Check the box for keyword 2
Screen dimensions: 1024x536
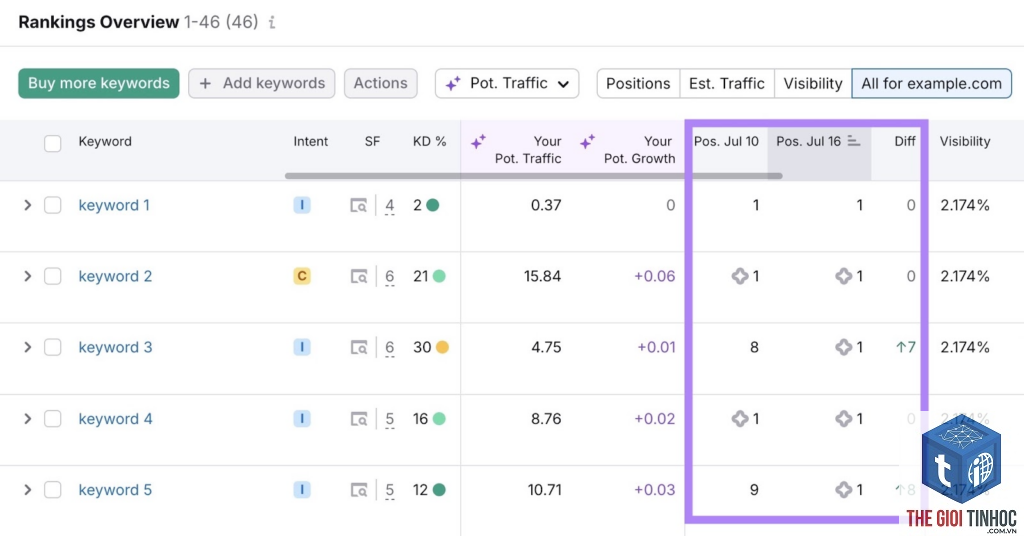(x=53, y=276)
